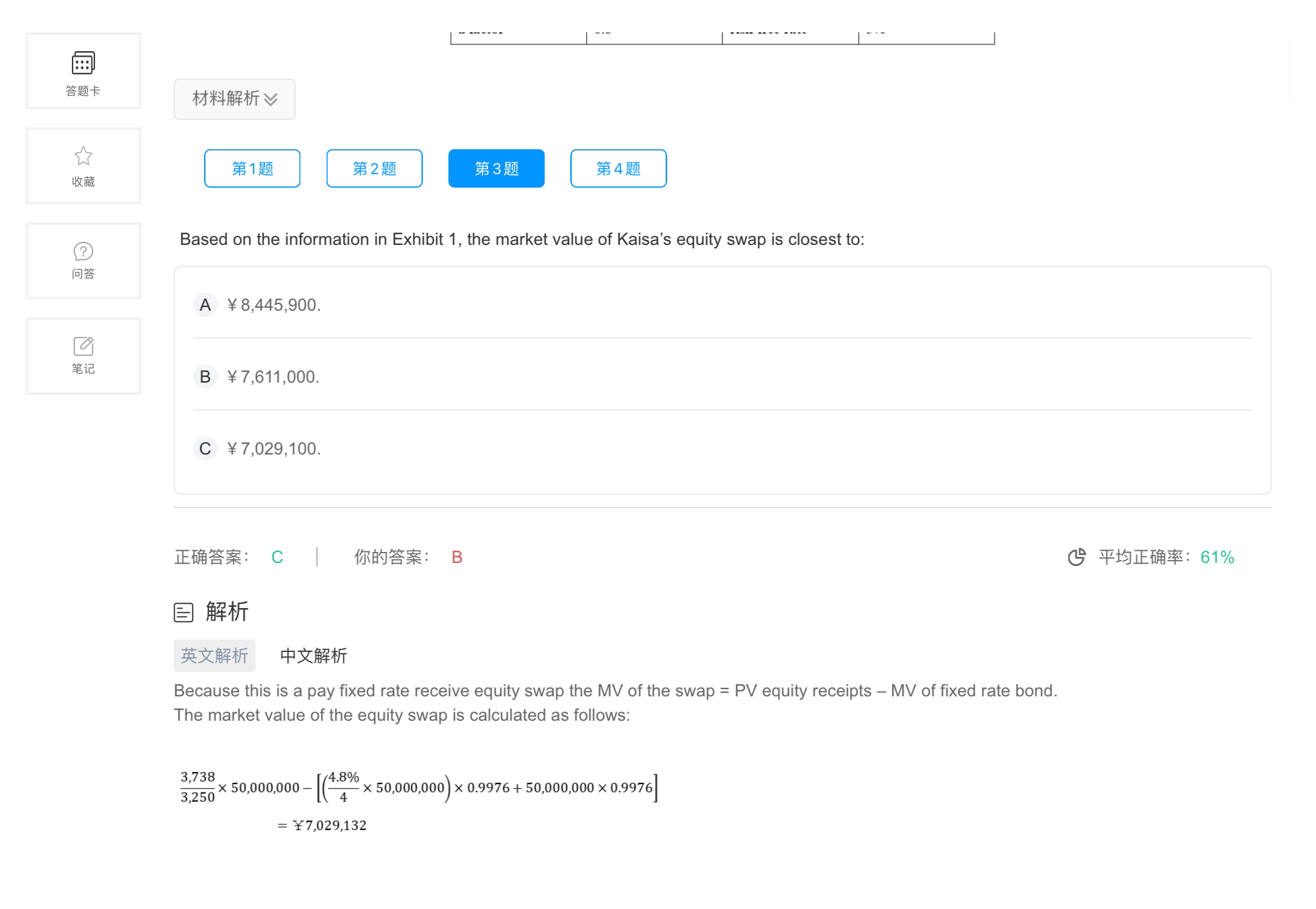1316x909 pixels.
Task: Expand the 材料解析 dropdown
Action: (x=227, y=99)
